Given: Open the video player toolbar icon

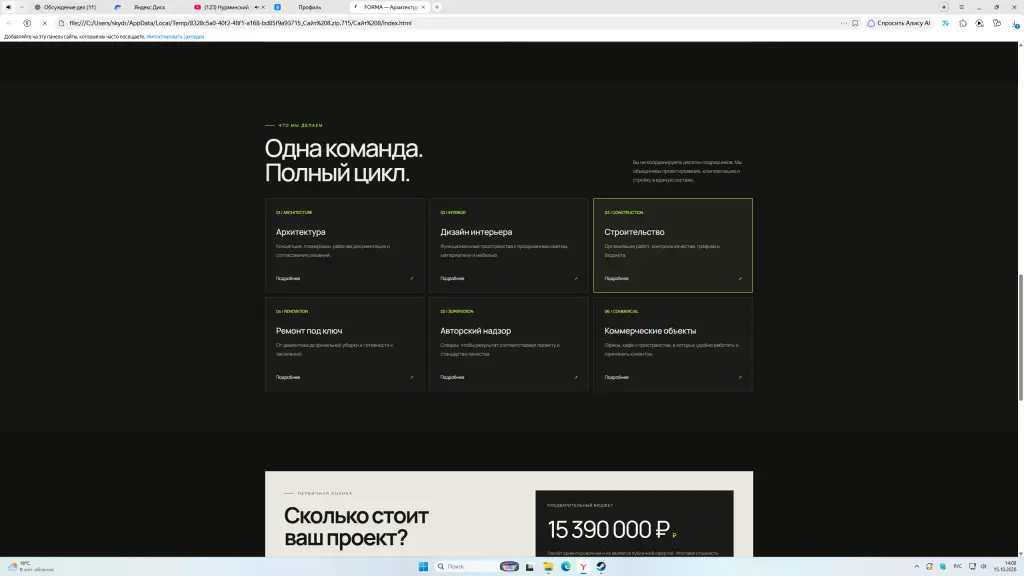Looking at the screenshot, I should click(x=980, y=23).
